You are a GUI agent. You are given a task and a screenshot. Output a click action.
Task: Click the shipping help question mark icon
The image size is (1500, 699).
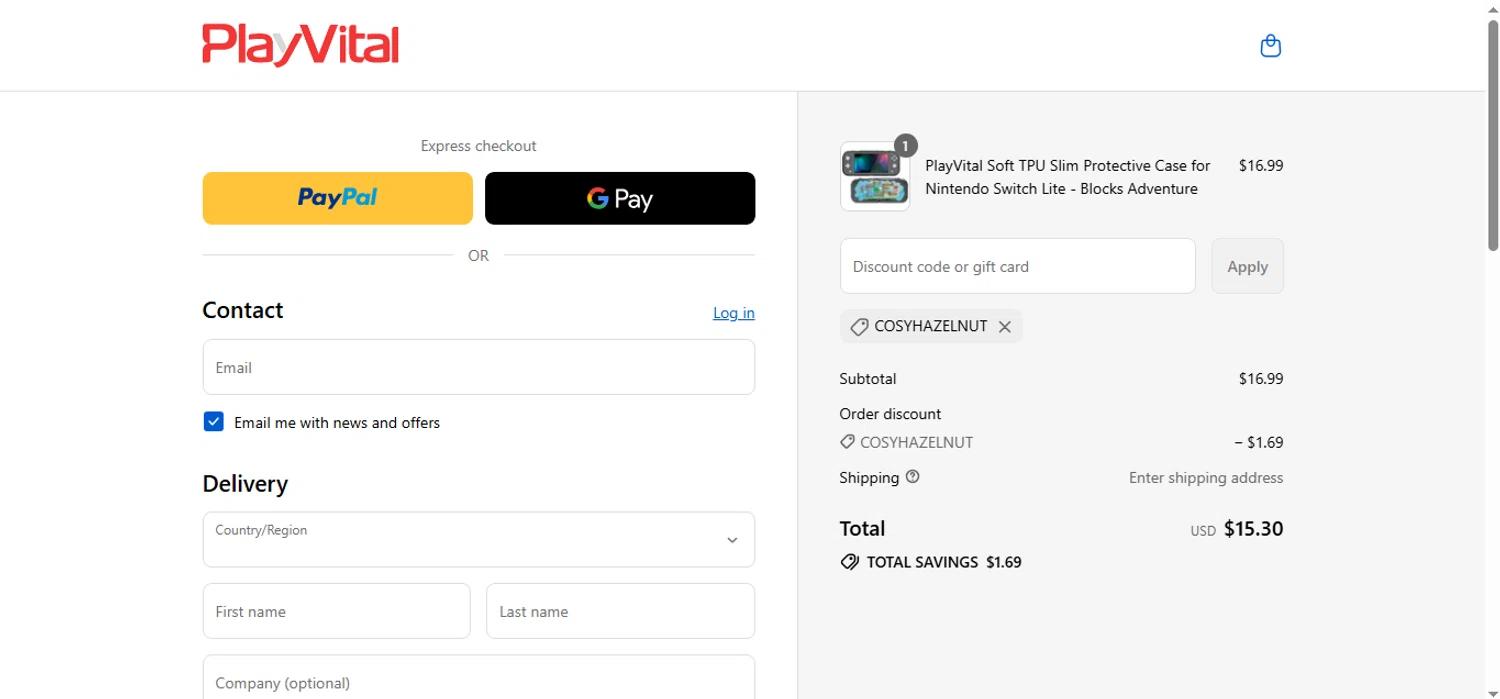pos(912,477)
